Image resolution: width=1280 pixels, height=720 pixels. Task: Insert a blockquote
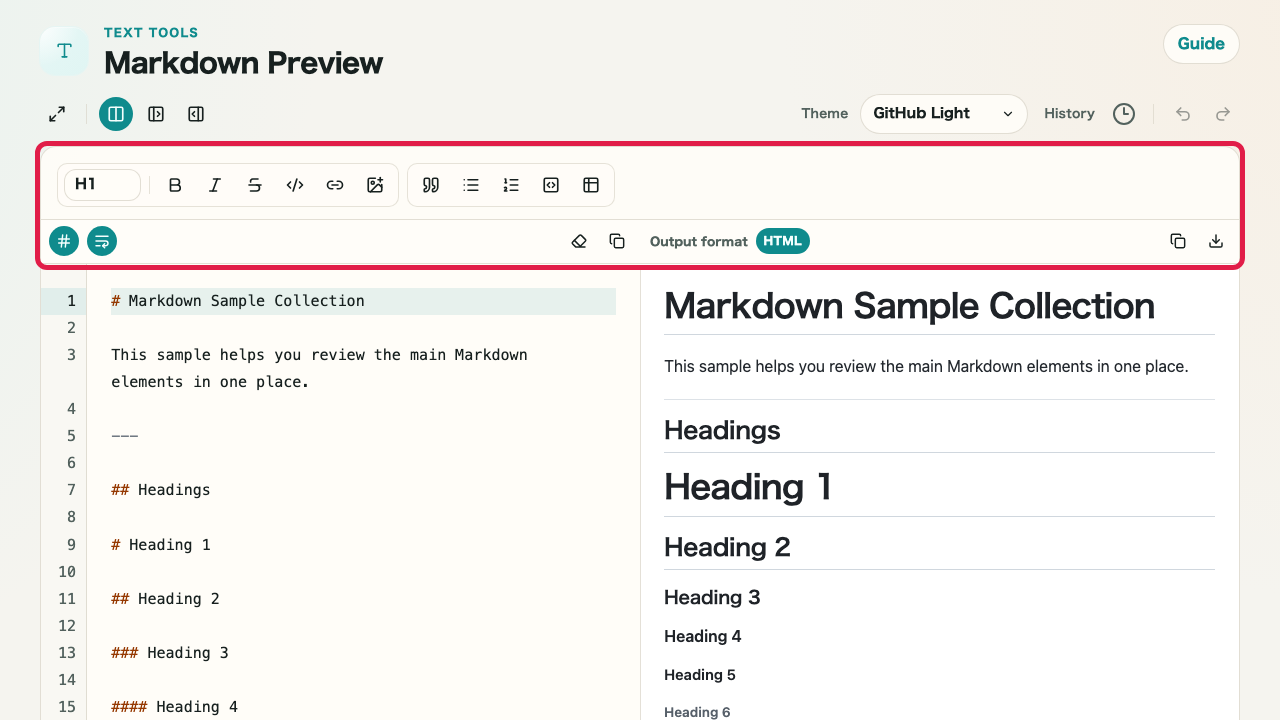click(x=431, y=185)
